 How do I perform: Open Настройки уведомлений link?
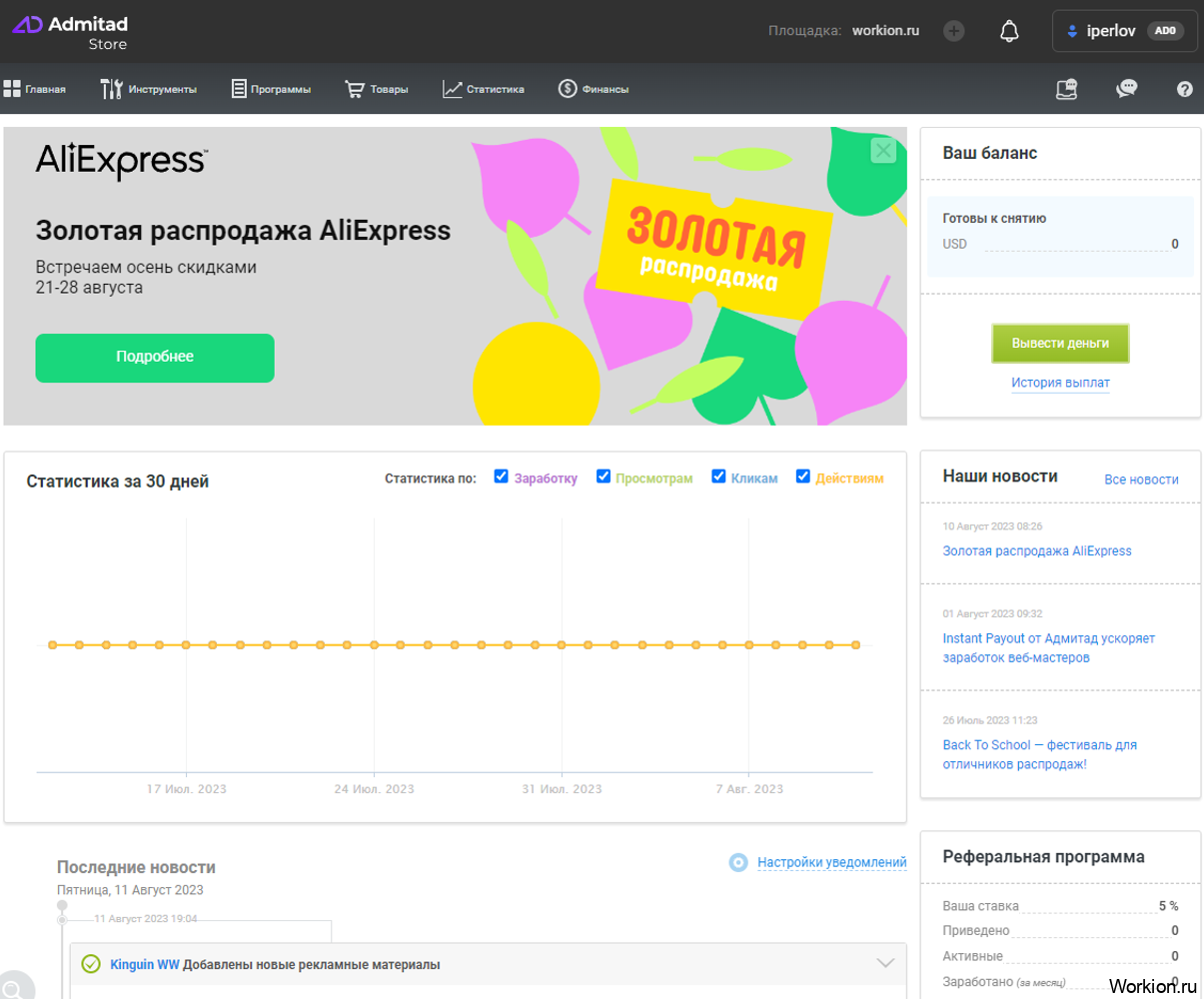pyautogui.click(x=832, y=862)
